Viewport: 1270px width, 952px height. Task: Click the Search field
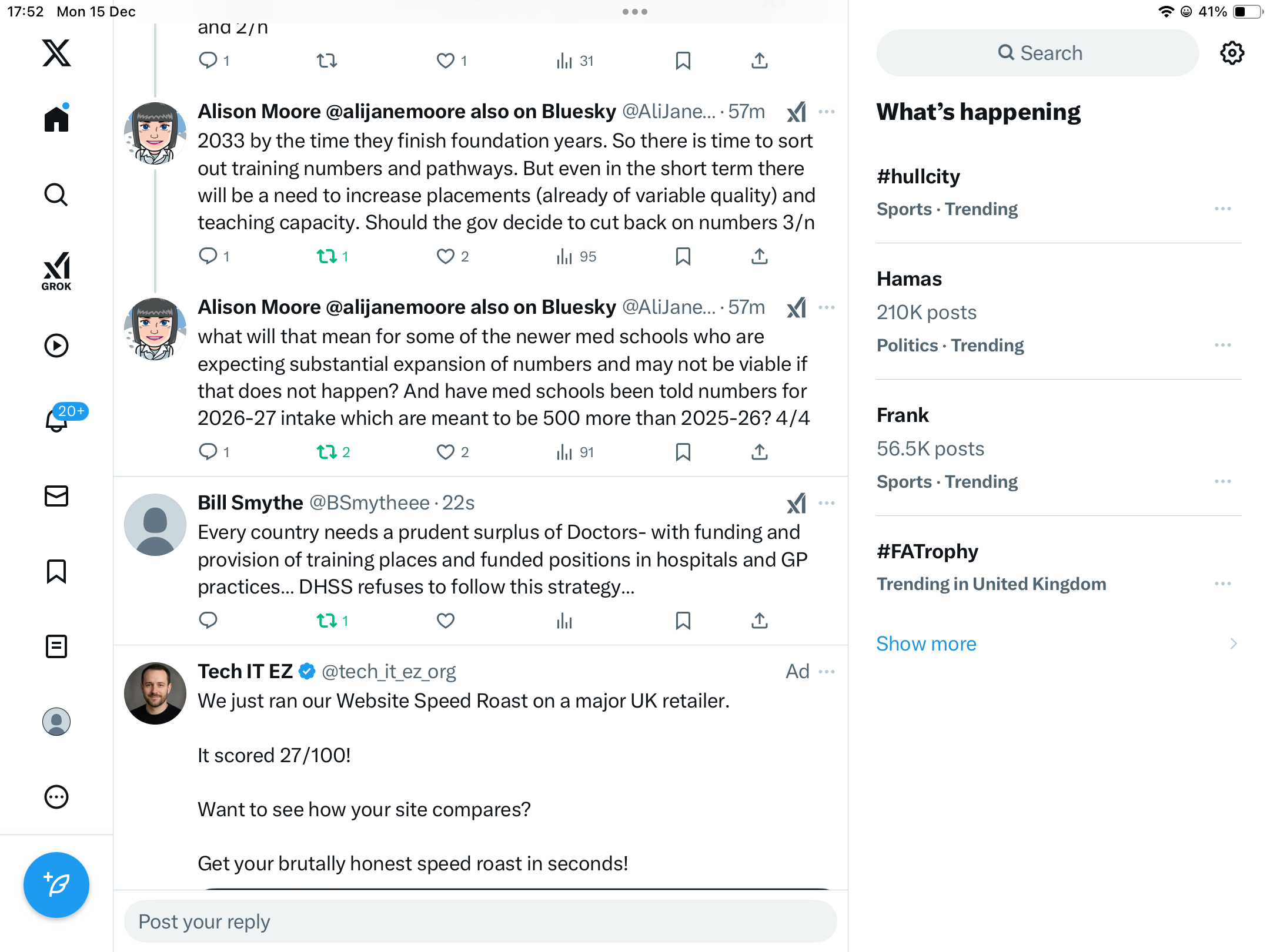1038,53
